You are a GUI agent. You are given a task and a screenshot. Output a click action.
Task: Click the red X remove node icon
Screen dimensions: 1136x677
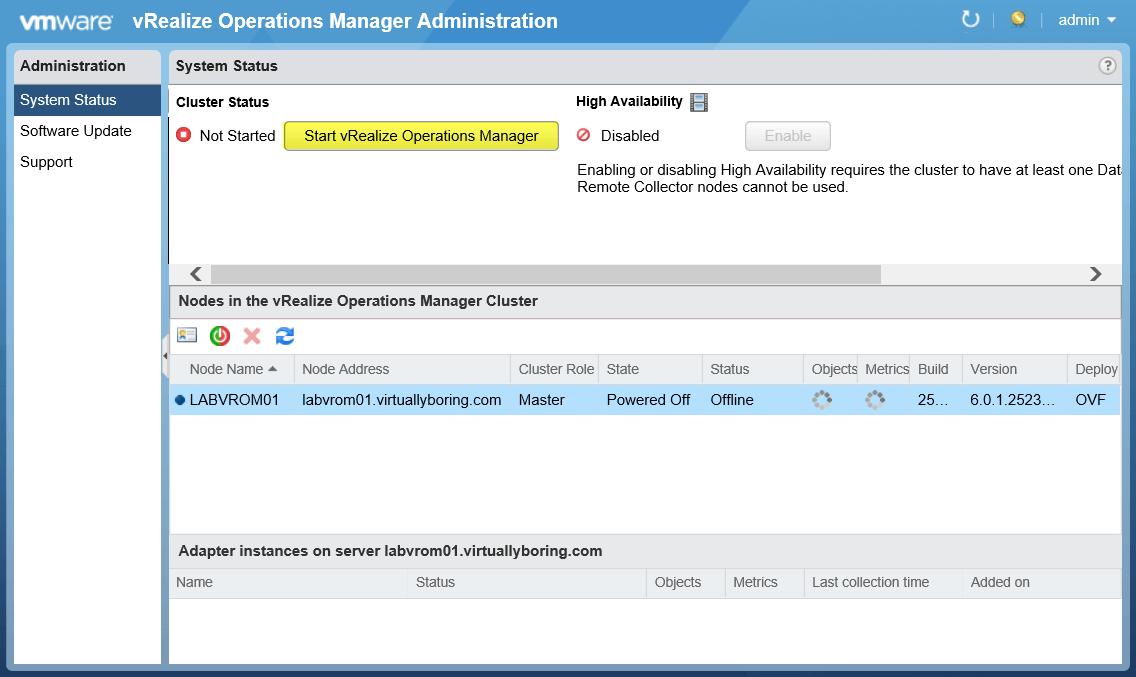click(x=252, y=336)
